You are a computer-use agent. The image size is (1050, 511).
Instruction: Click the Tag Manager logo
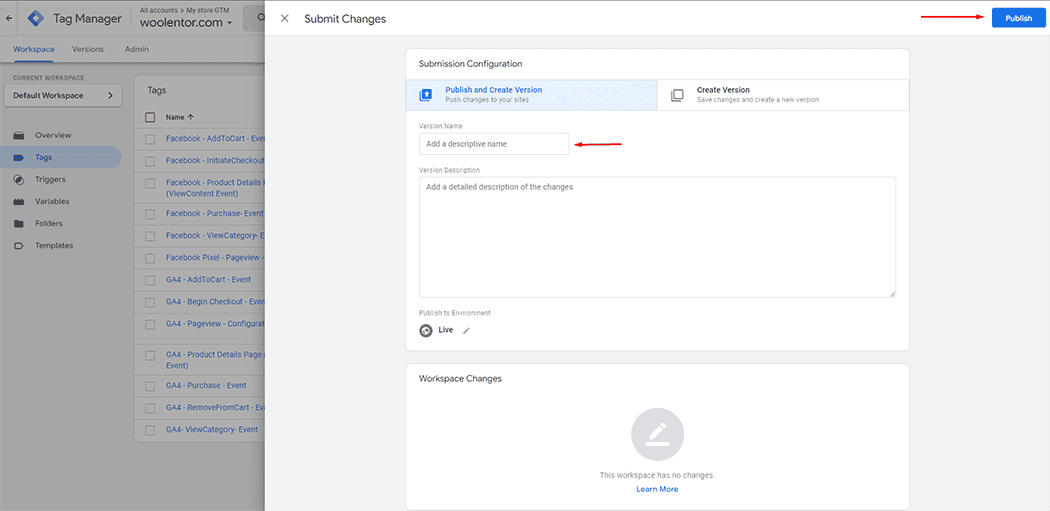(36, 19)
